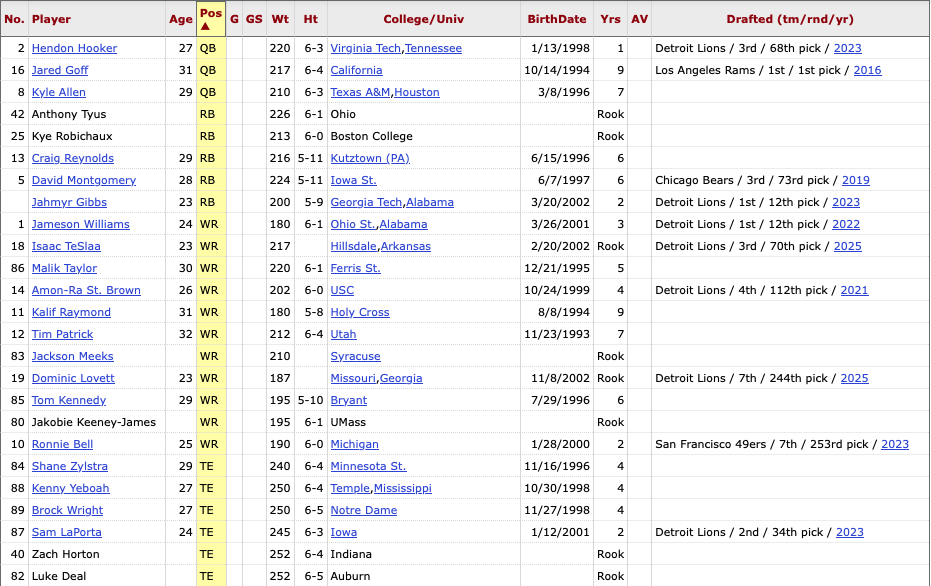Open Tom Kennedy player link
Viewport: 931px width, 586px height.
[x=69, y=400]
